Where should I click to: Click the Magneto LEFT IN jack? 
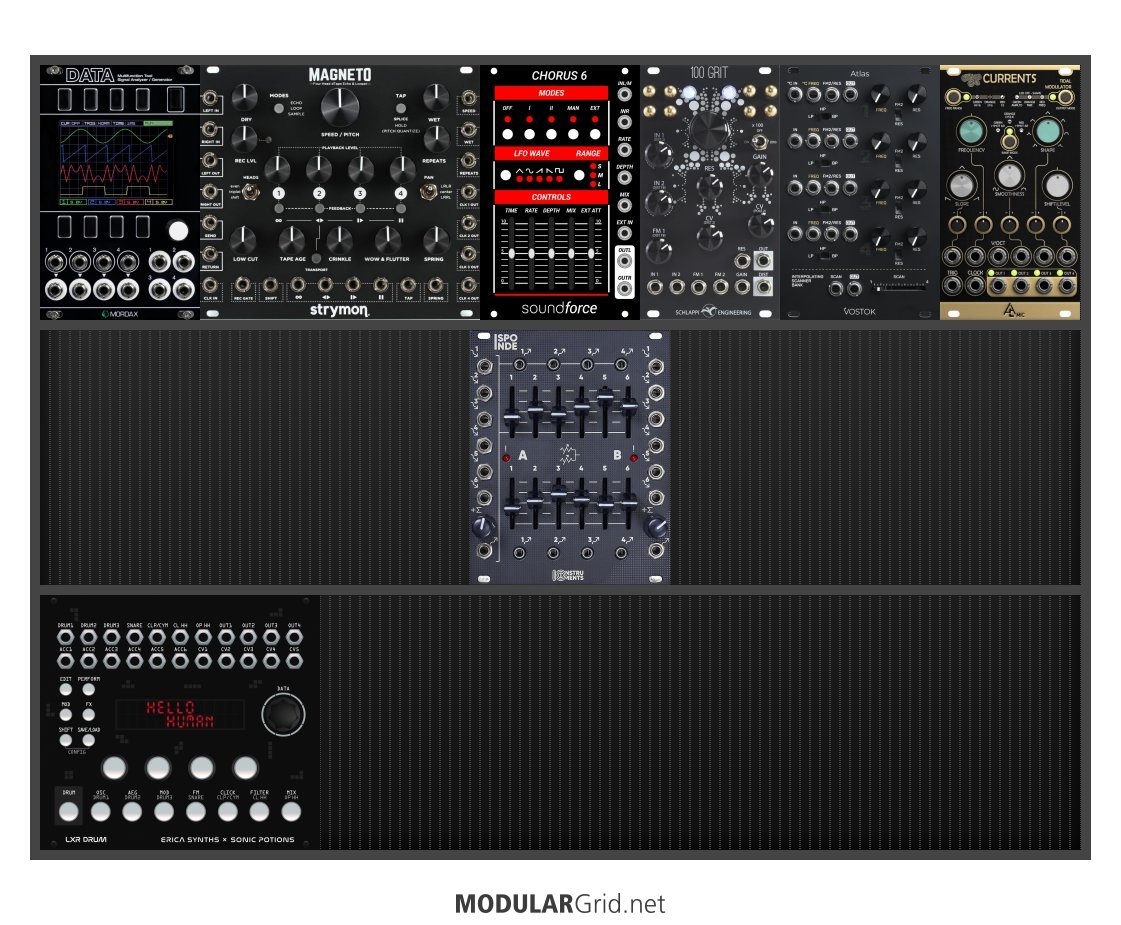tap(211, 99)
